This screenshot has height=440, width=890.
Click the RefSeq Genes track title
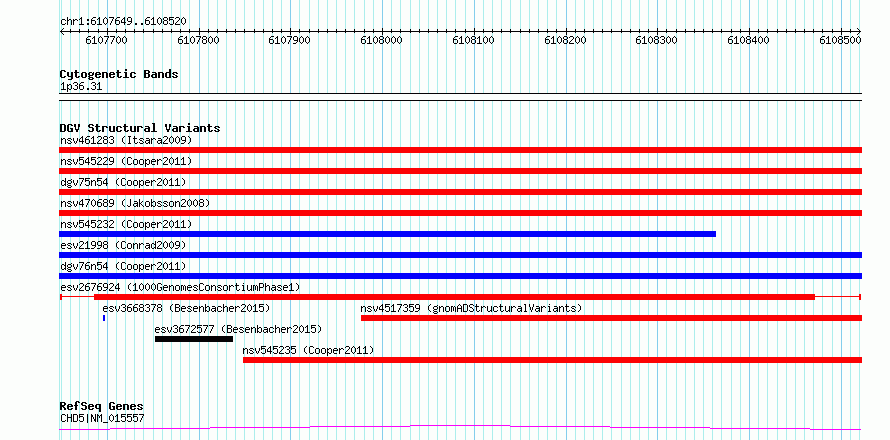tap(102, 406)
